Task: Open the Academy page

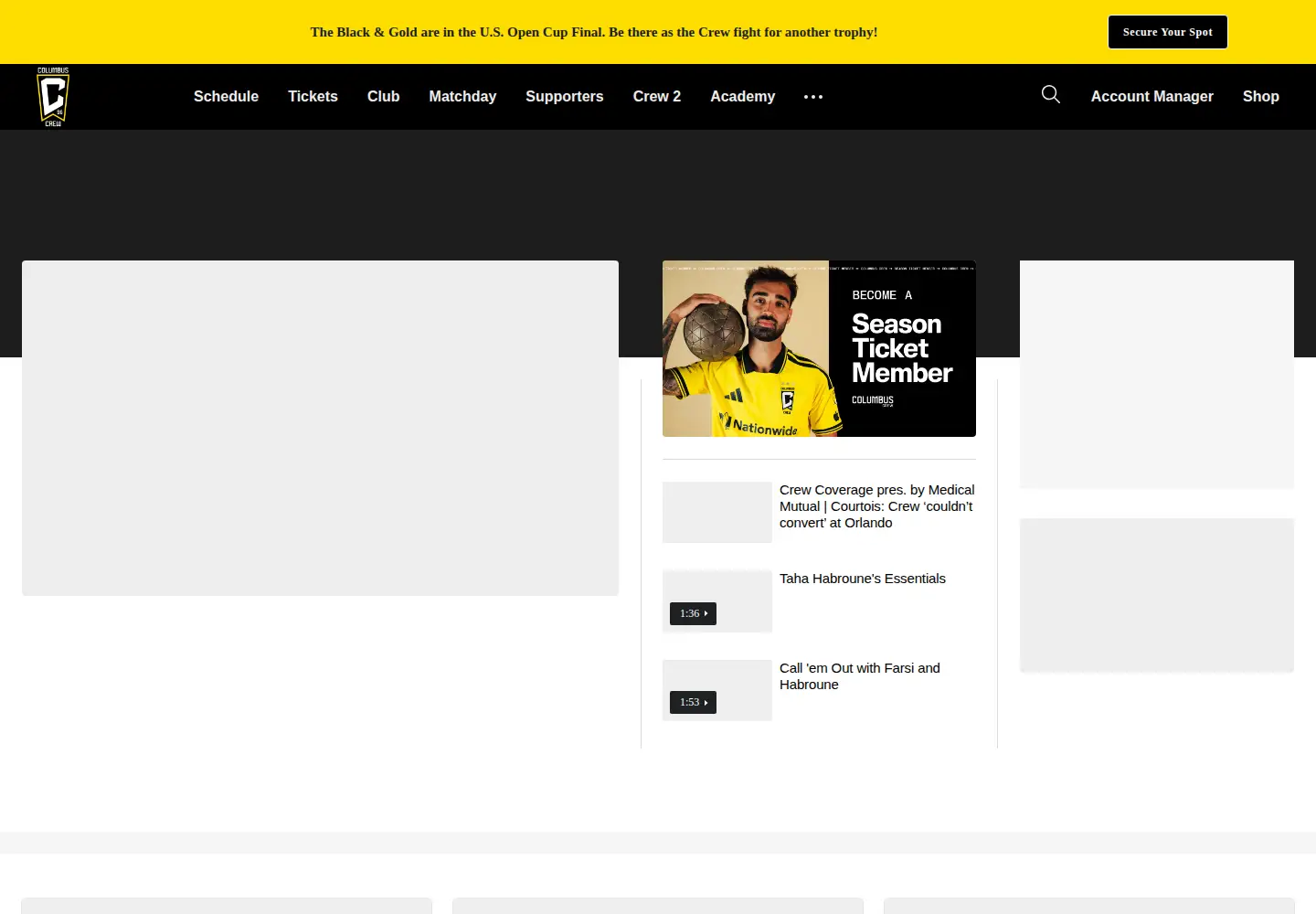Action: point(743,96)
